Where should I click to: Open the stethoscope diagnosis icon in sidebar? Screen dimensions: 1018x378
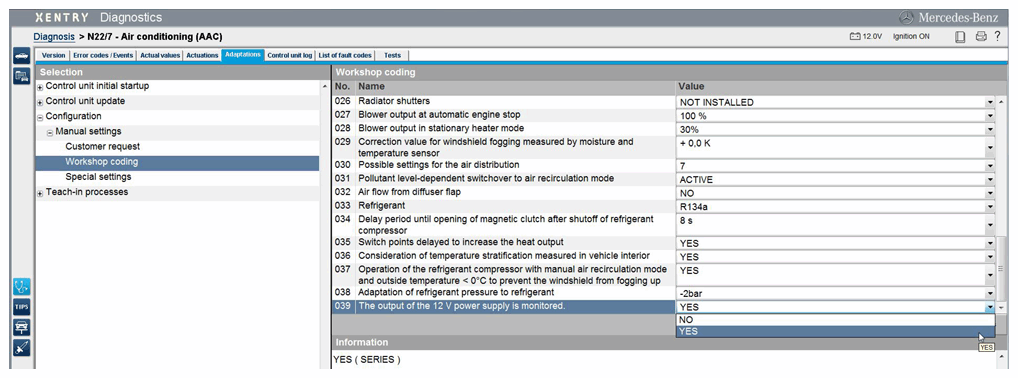coord(21,286)
